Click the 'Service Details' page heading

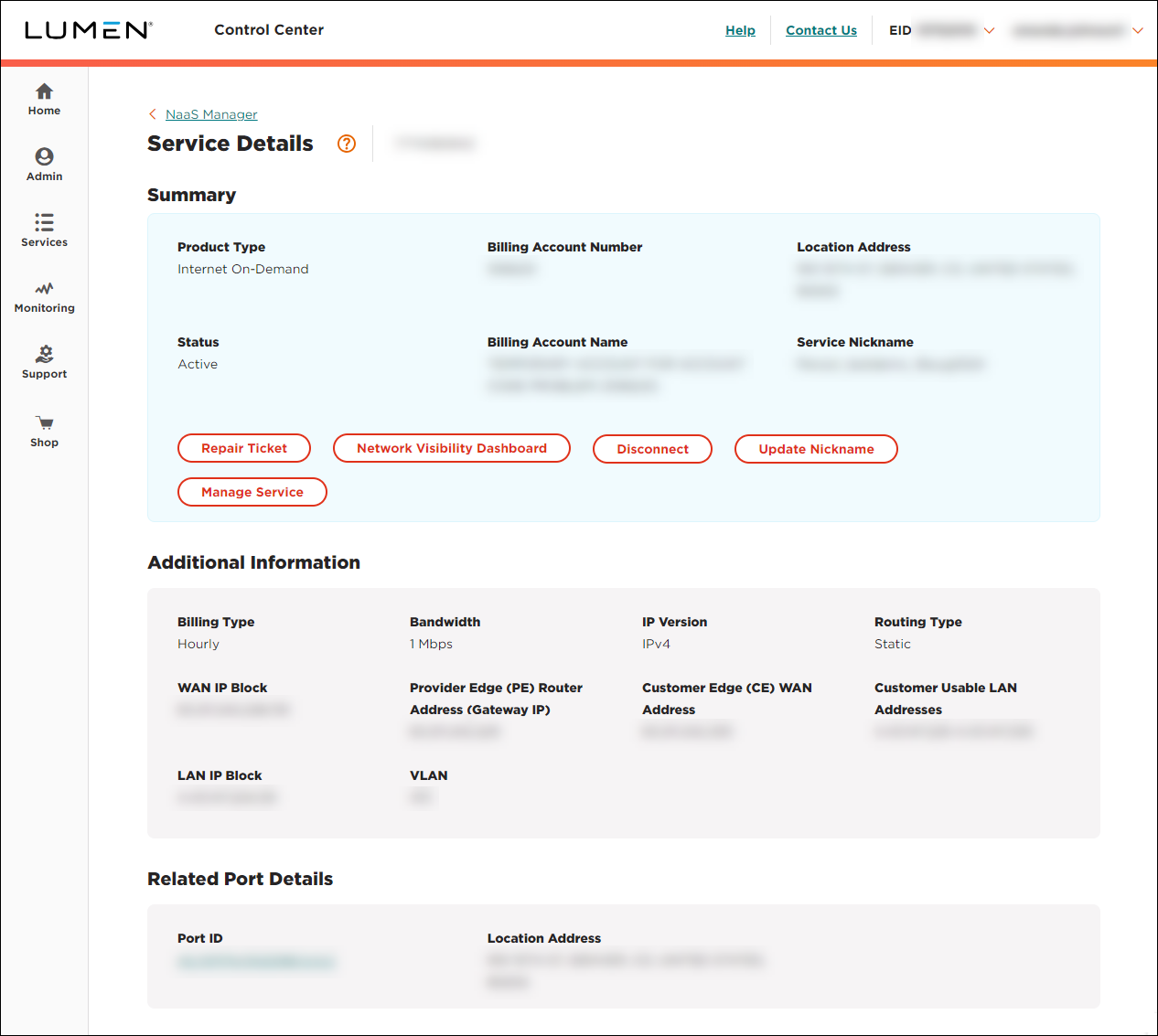pos(231,144)
